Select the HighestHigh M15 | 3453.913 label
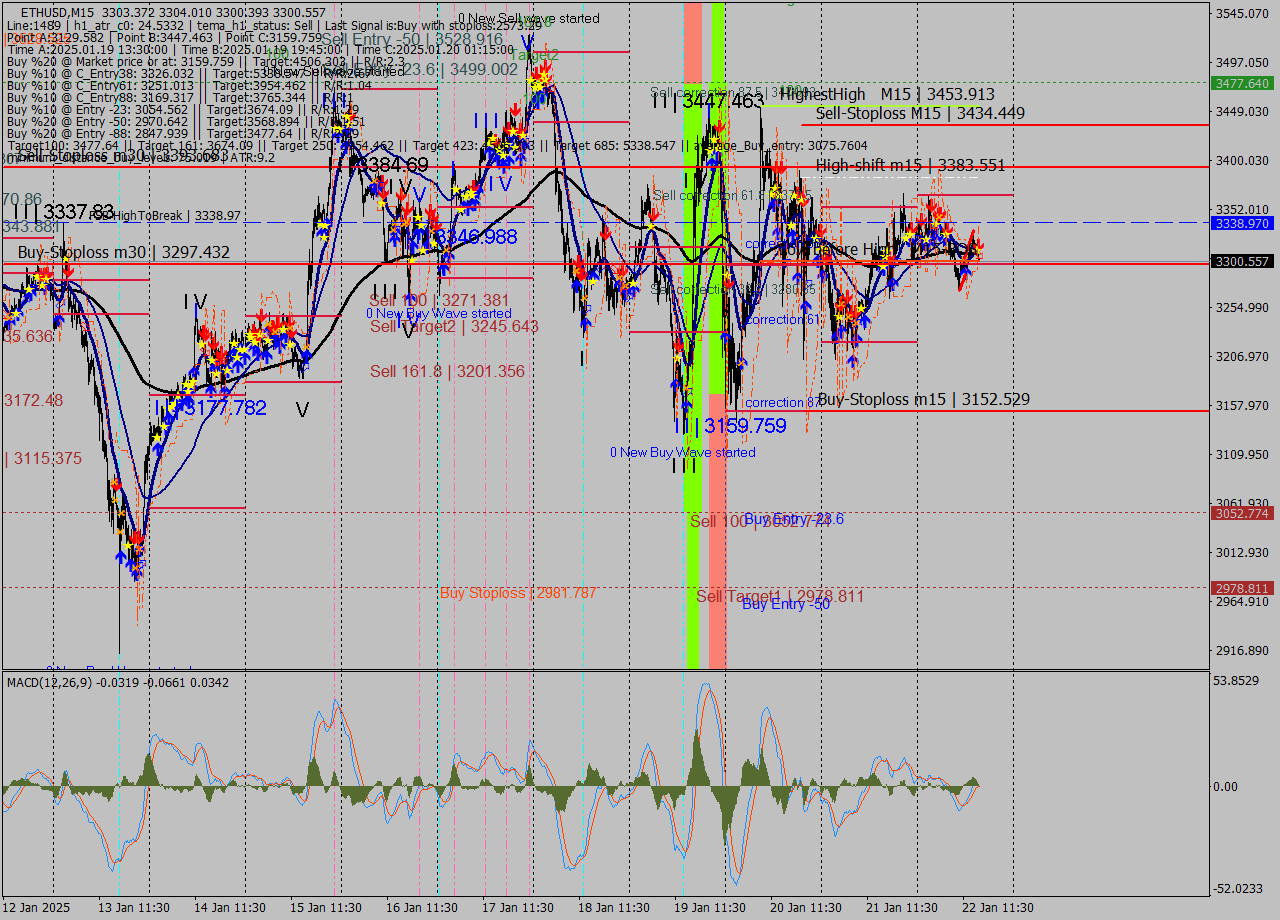The image size is (1280, 920). 888,94
